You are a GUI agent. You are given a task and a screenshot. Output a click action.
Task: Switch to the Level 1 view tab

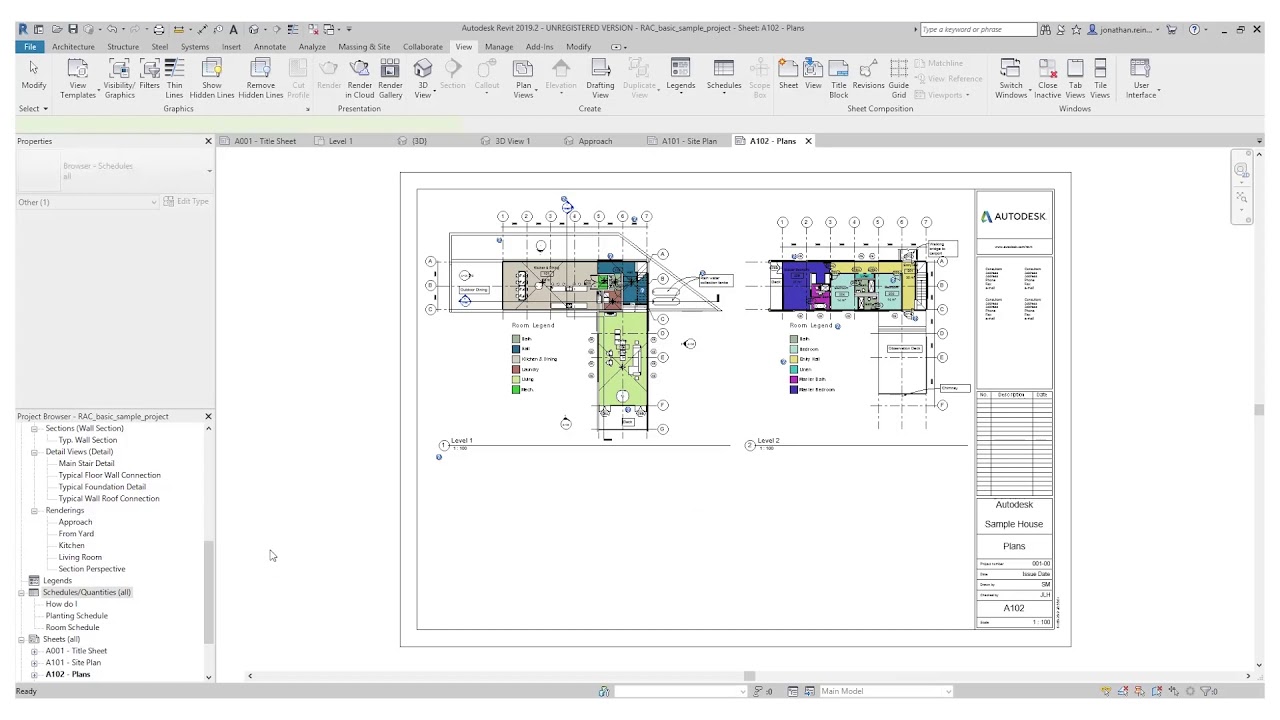coord(334,141)
